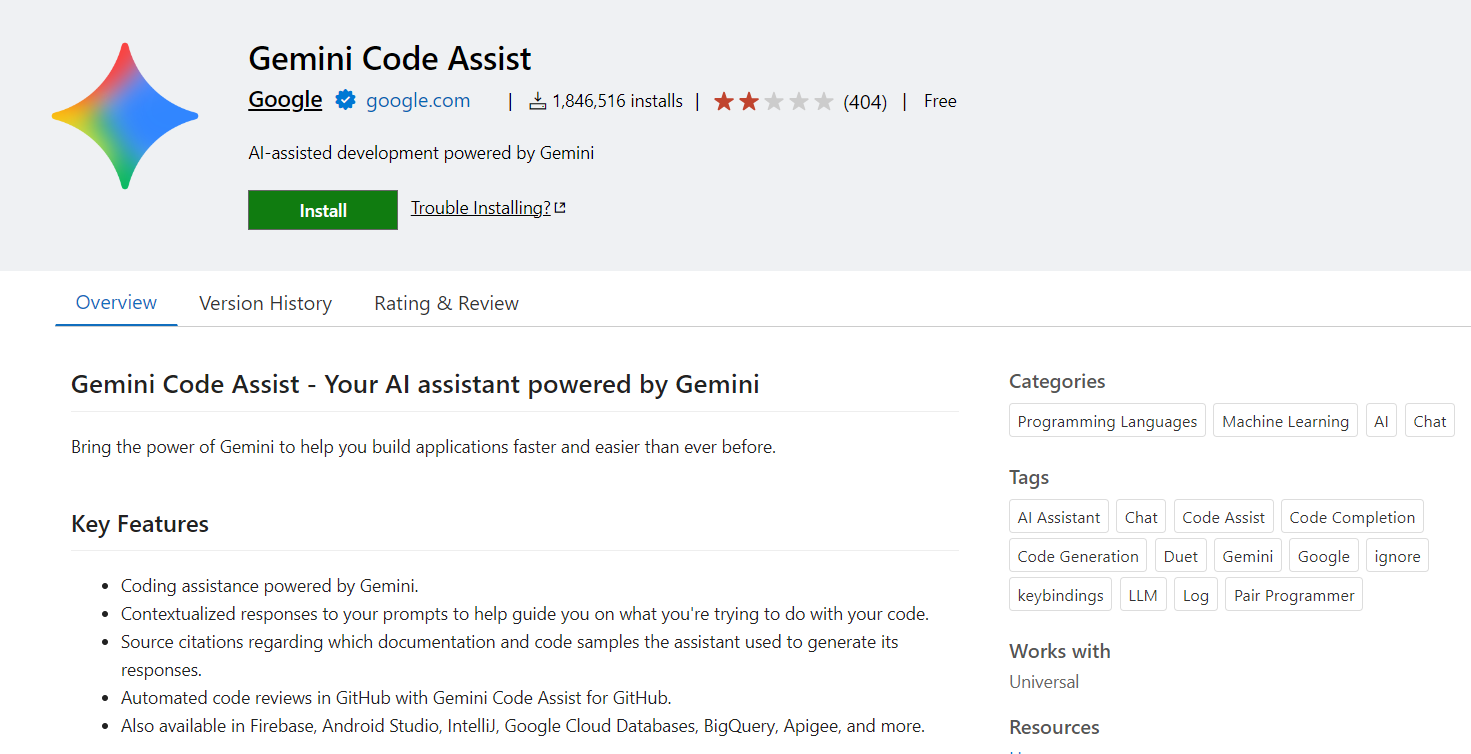Viewport: 1471px width, 754px height.
Task: Switch to the Version History tab
Action: point(265,304)
